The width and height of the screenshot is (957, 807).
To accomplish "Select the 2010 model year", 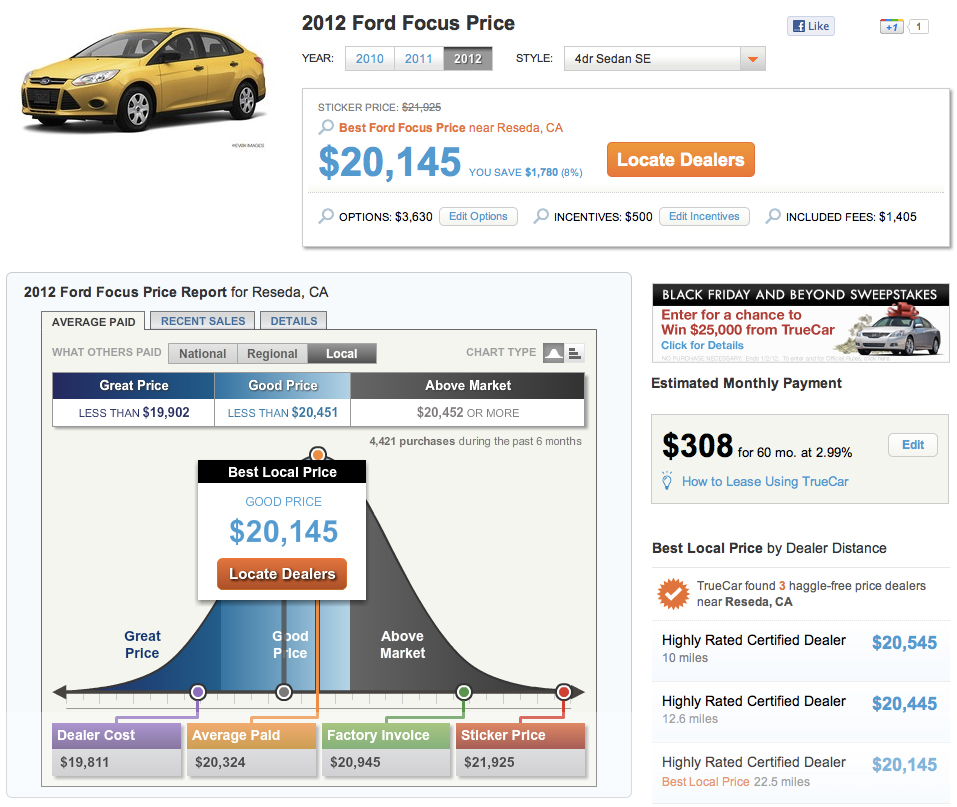I will click(x=369, y=58).
